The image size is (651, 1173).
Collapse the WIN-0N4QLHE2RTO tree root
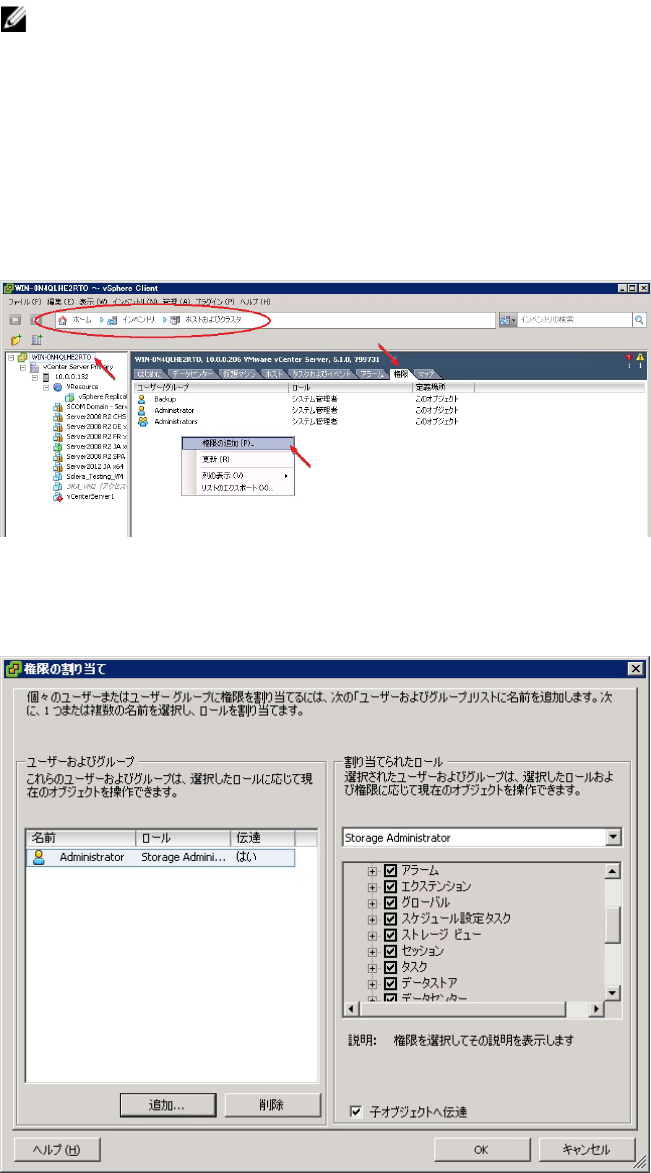click(x=11, y=358)
